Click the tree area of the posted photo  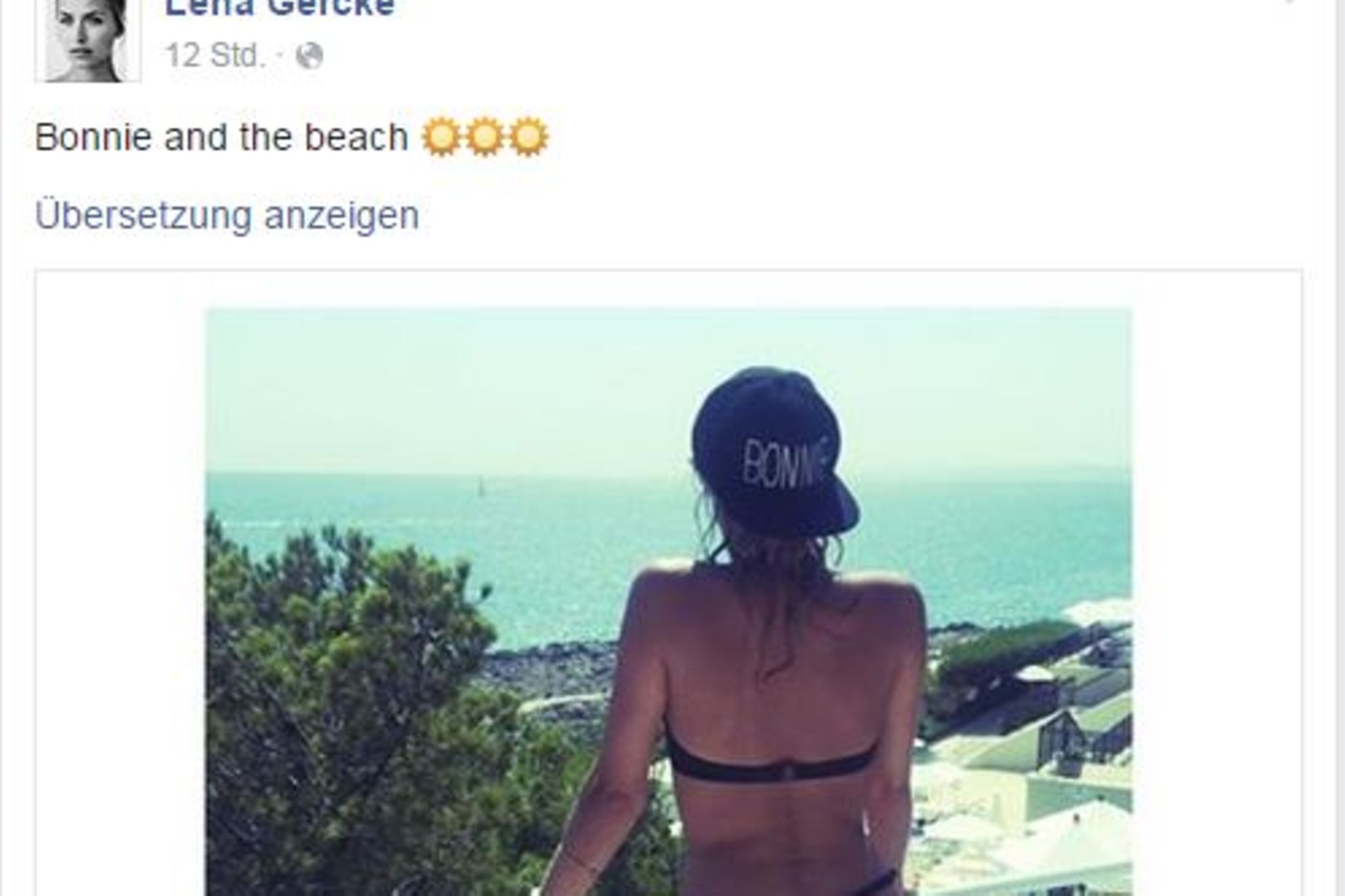pos(368,709)
